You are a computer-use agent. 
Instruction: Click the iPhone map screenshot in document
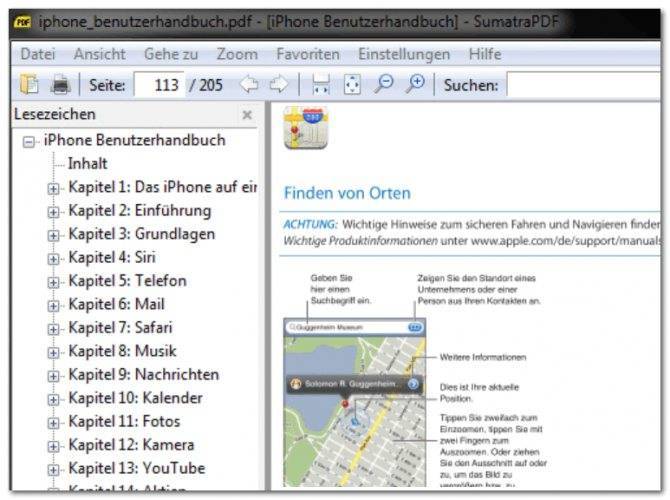tap(355, 402)
